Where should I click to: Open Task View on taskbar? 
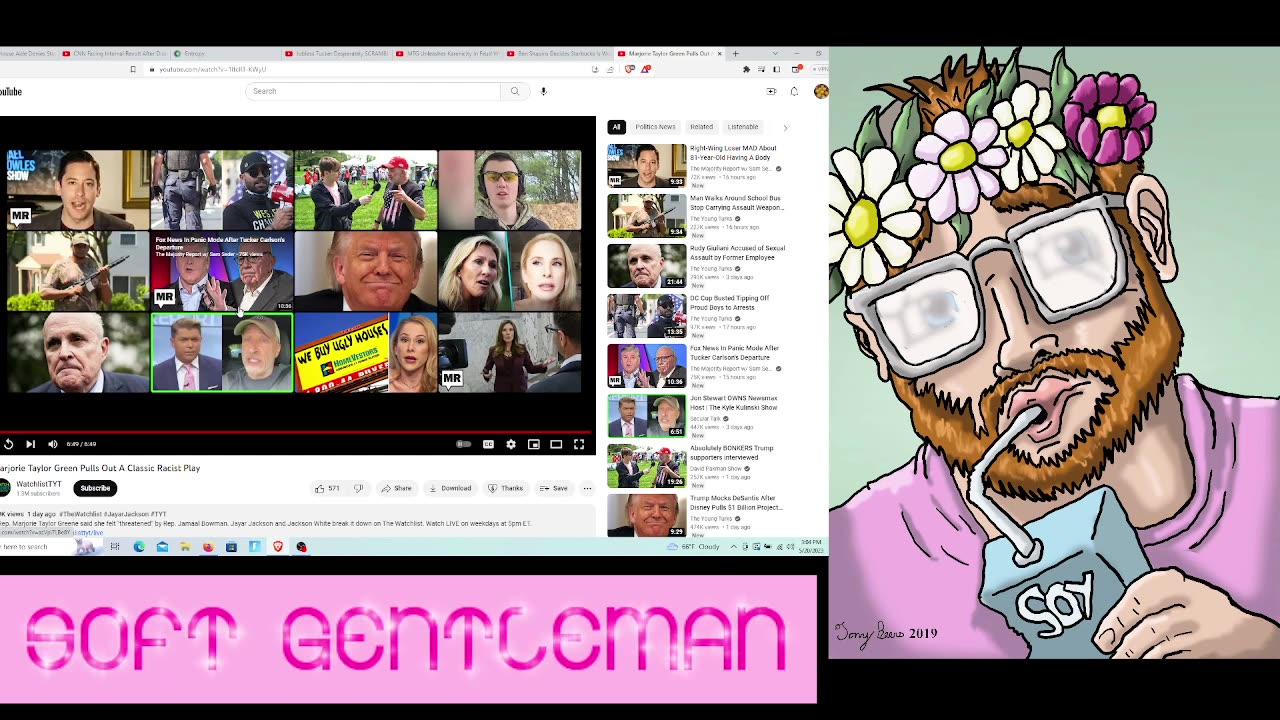pos(115,547)
